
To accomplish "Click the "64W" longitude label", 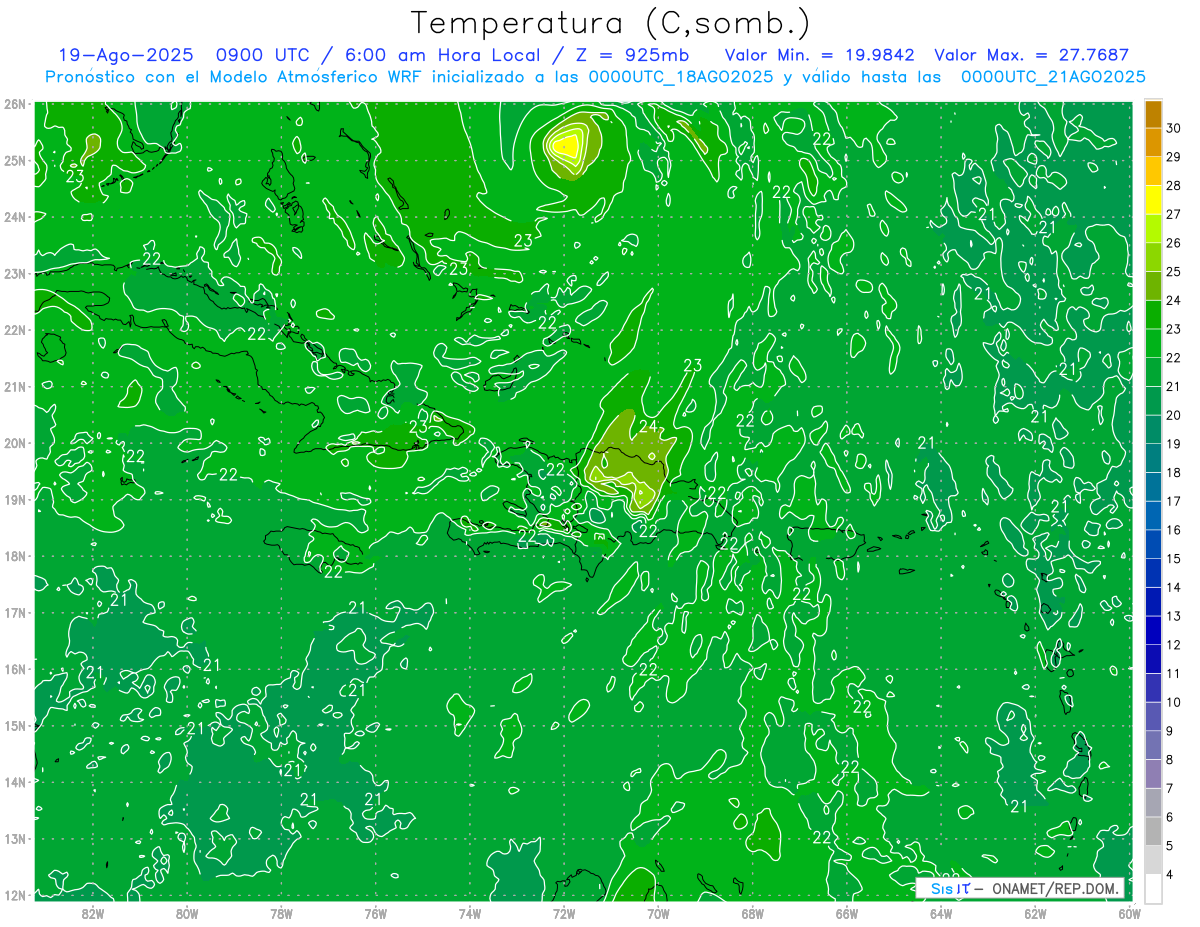I will [941, 913].
